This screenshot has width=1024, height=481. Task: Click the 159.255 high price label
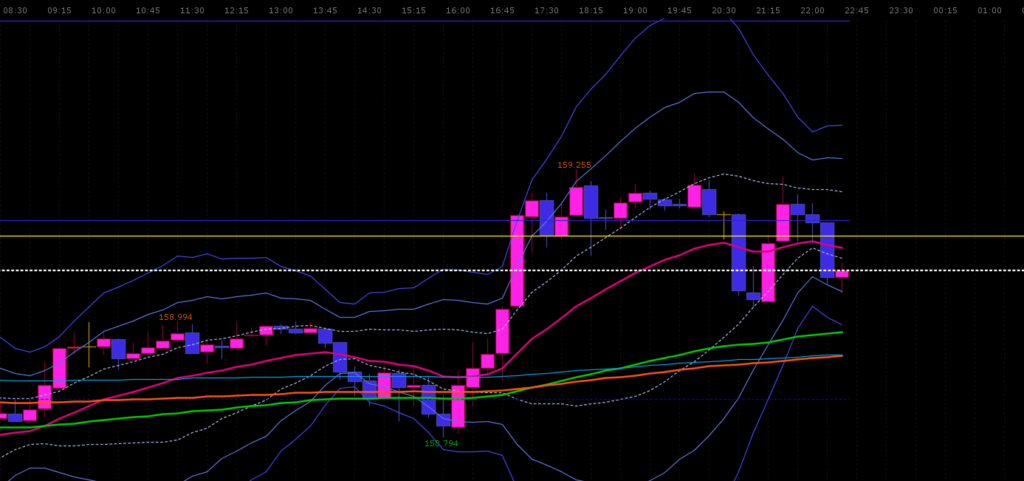tap(574, 165)
